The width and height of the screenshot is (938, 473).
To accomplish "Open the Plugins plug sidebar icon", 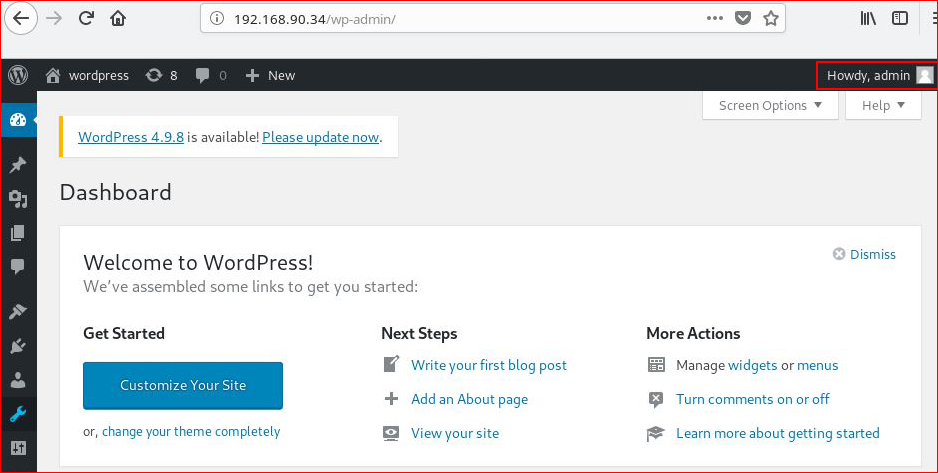I will pyautogui.click(x=18, y=345).
